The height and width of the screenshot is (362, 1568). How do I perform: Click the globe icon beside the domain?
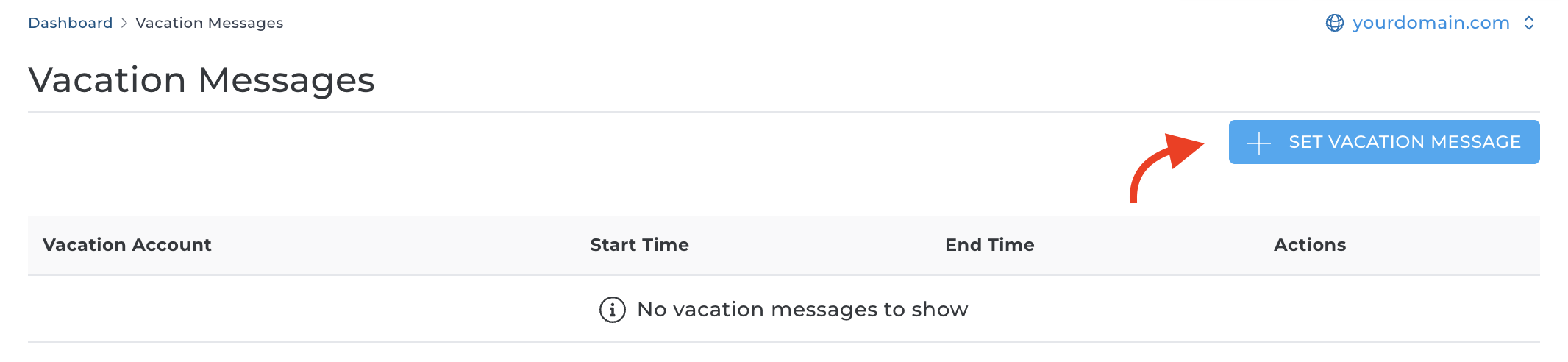[1334, 23]
